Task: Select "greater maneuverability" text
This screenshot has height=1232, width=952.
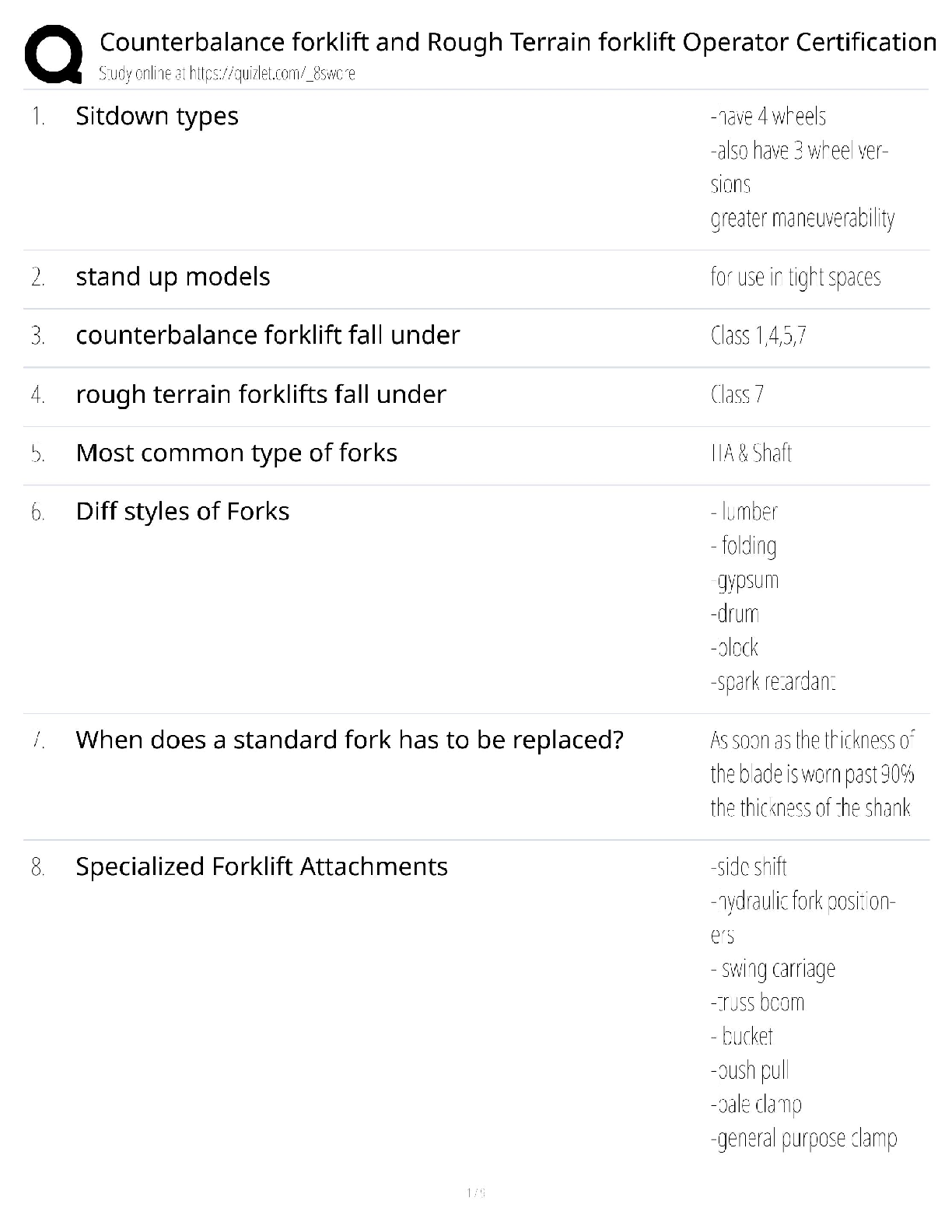Action: coord(802,219)
